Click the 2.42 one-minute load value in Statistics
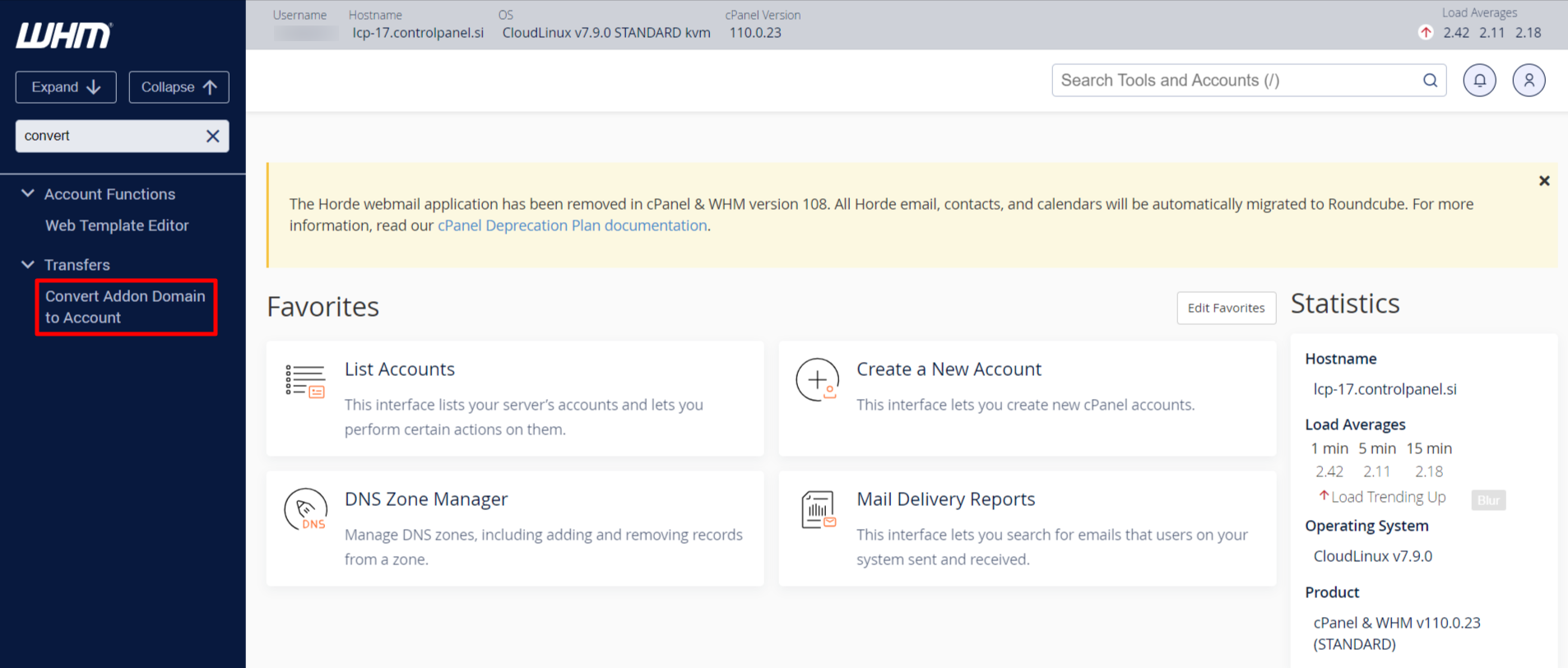1568x668 pixels. (1329, 471)
